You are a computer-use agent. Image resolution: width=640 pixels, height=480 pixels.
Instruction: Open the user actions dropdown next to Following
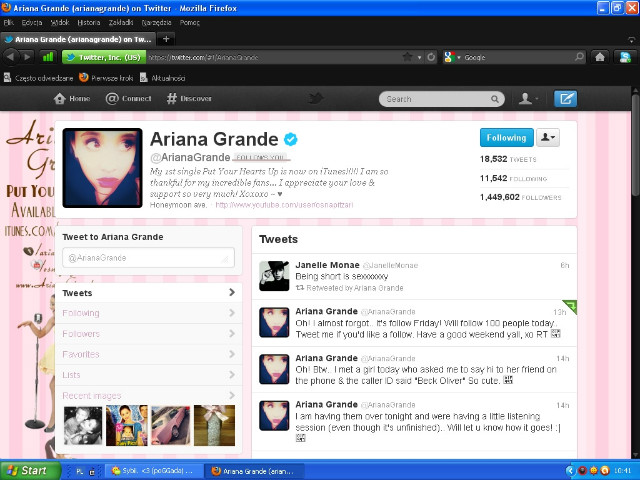tap(548, 138)
